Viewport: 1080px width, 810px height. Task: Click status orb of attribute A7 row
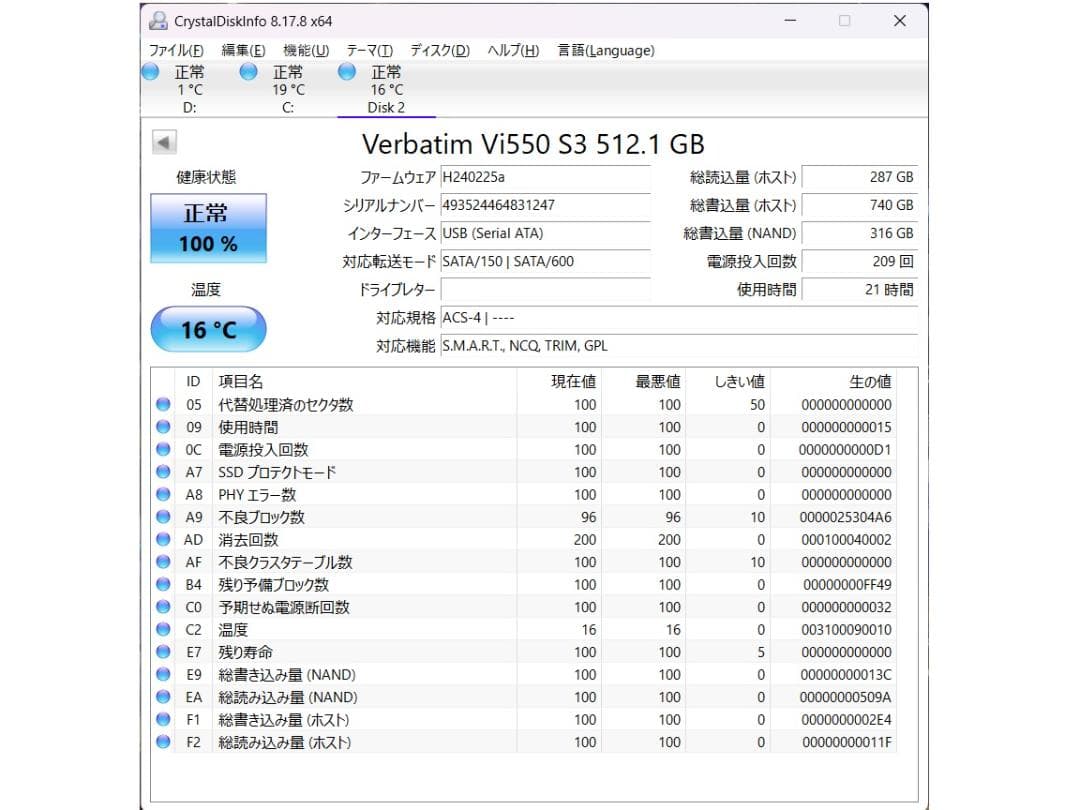(x=163, y=472)
